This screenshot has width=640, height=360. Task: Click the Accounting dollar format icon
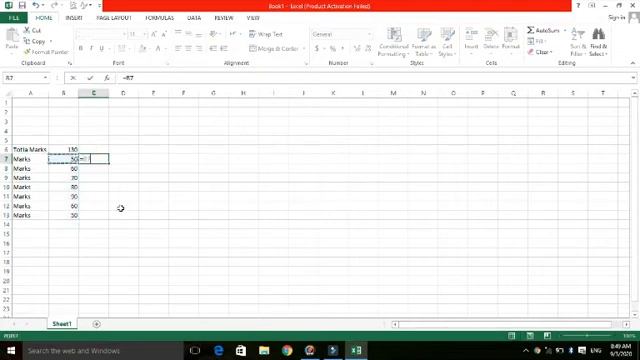coord(317,48)
